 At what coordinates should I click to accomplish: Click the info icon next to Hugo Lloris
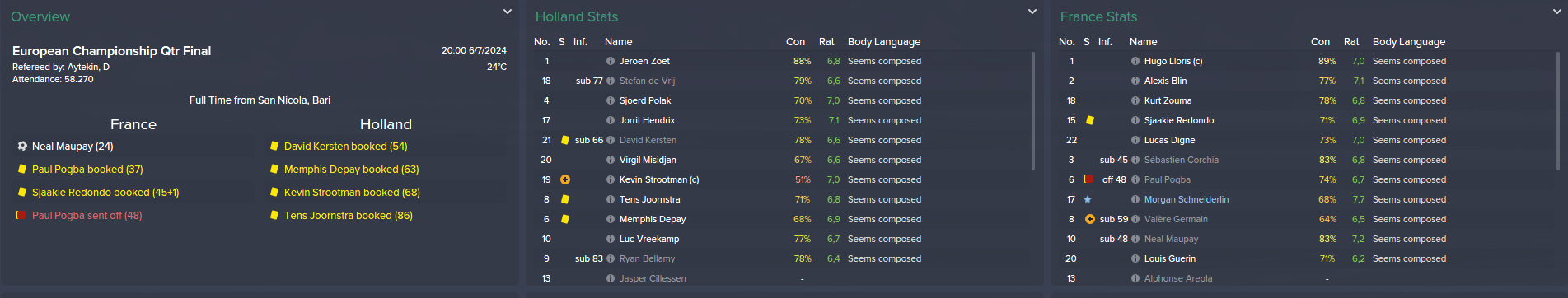pyautogui.click(x=1135, y=61)
